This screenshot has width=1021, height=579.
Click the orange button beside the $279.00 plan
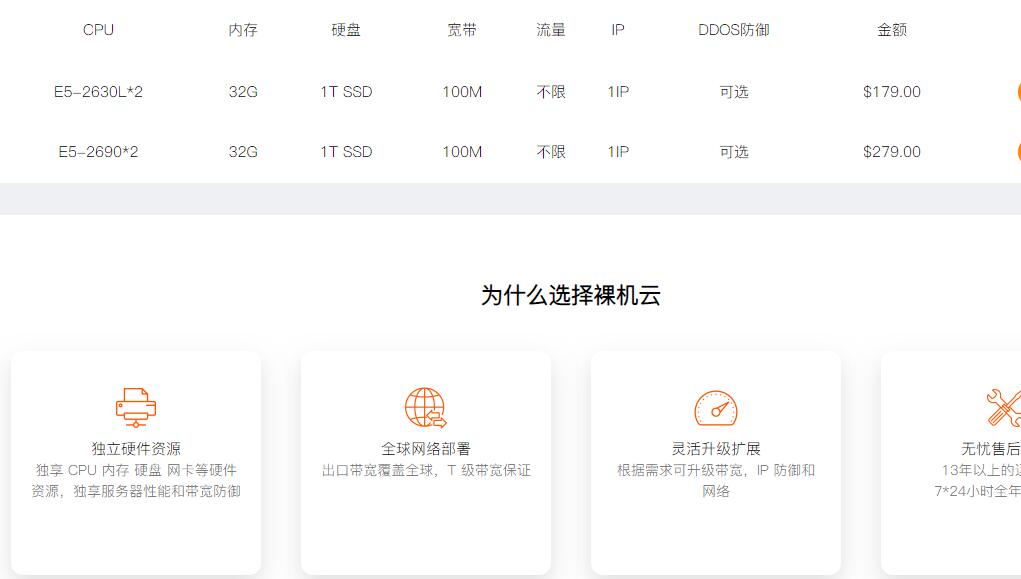pyautogui.click(x=1017, y=152)
